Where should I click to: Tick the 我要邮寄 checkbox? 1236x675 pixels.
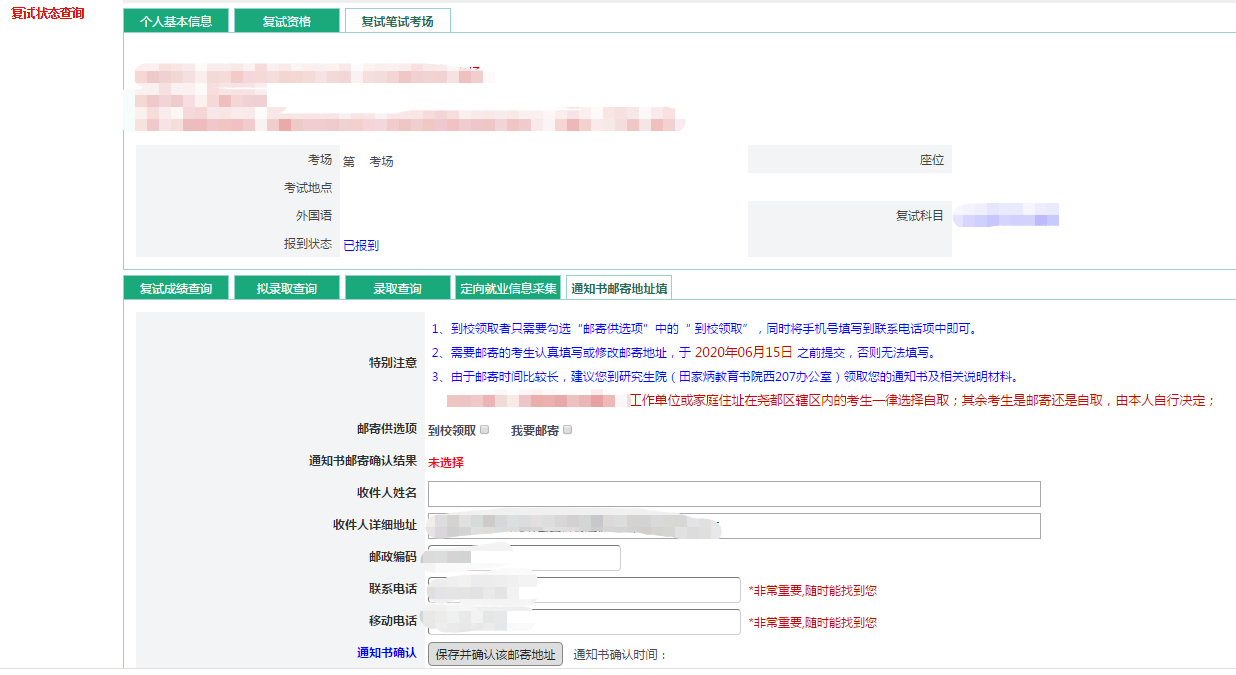568,430
